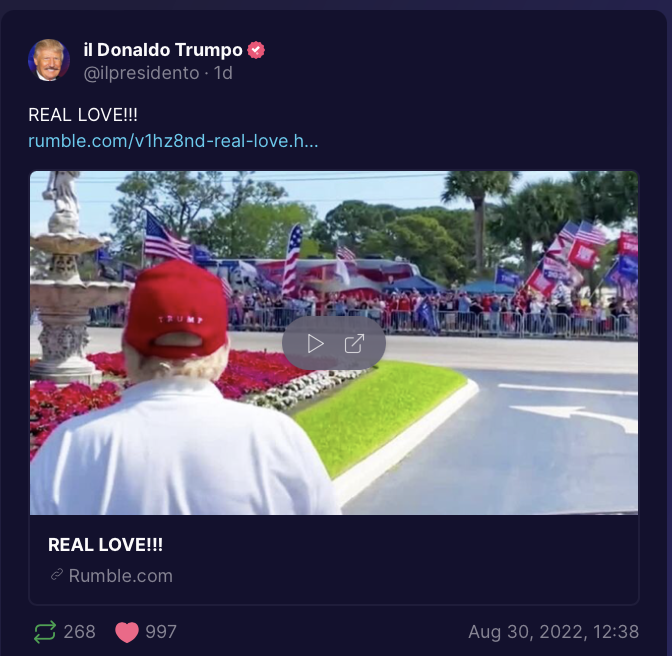Open the rumble.com/v1hz8nd-real-love link
Image resolution: width=672 pixels, height=656 pixels.
coord(173,141)
